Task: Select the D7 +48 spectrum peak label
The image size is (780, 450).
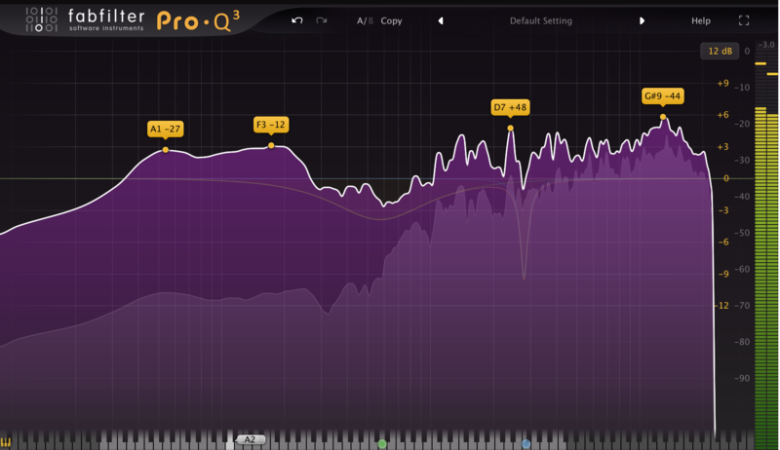Action: coord(510,107)
